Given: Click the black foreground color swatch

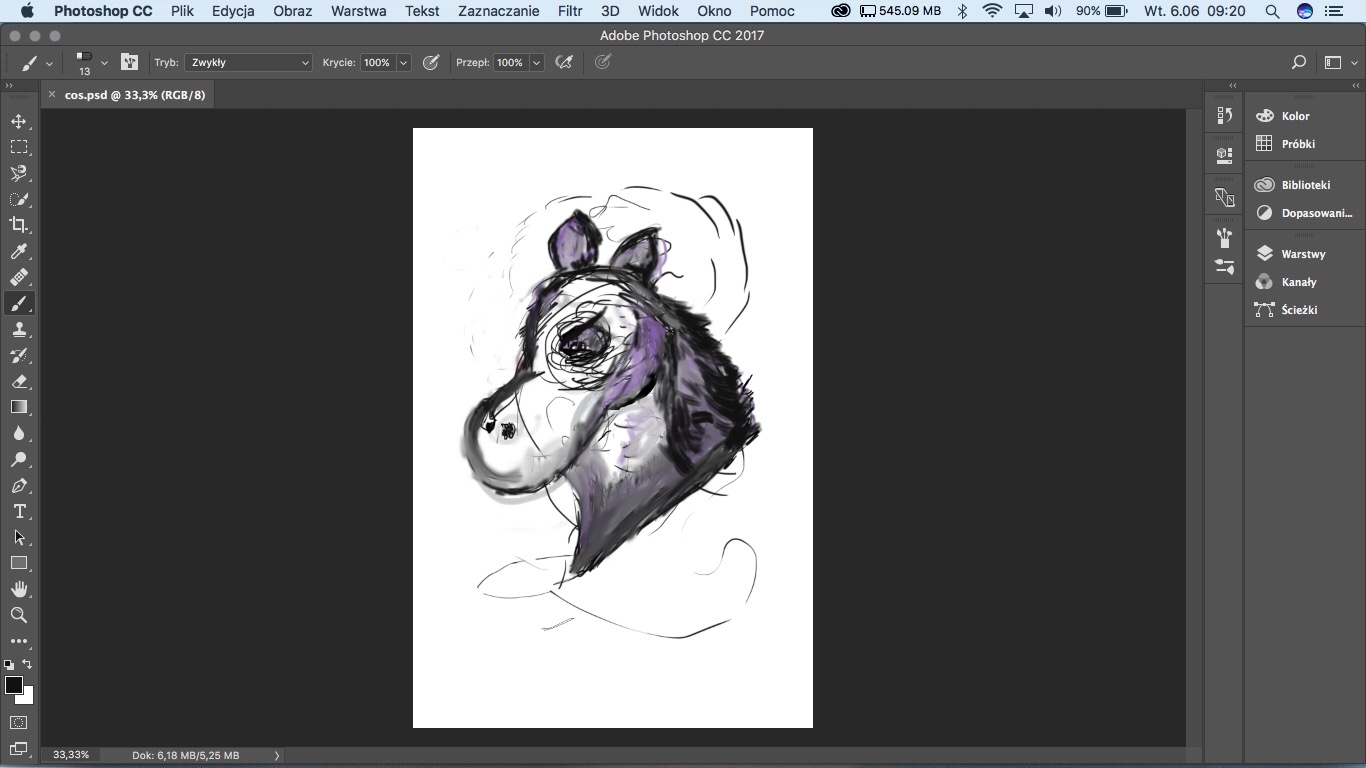Looking at the screenshot, I should click(14, 685).
